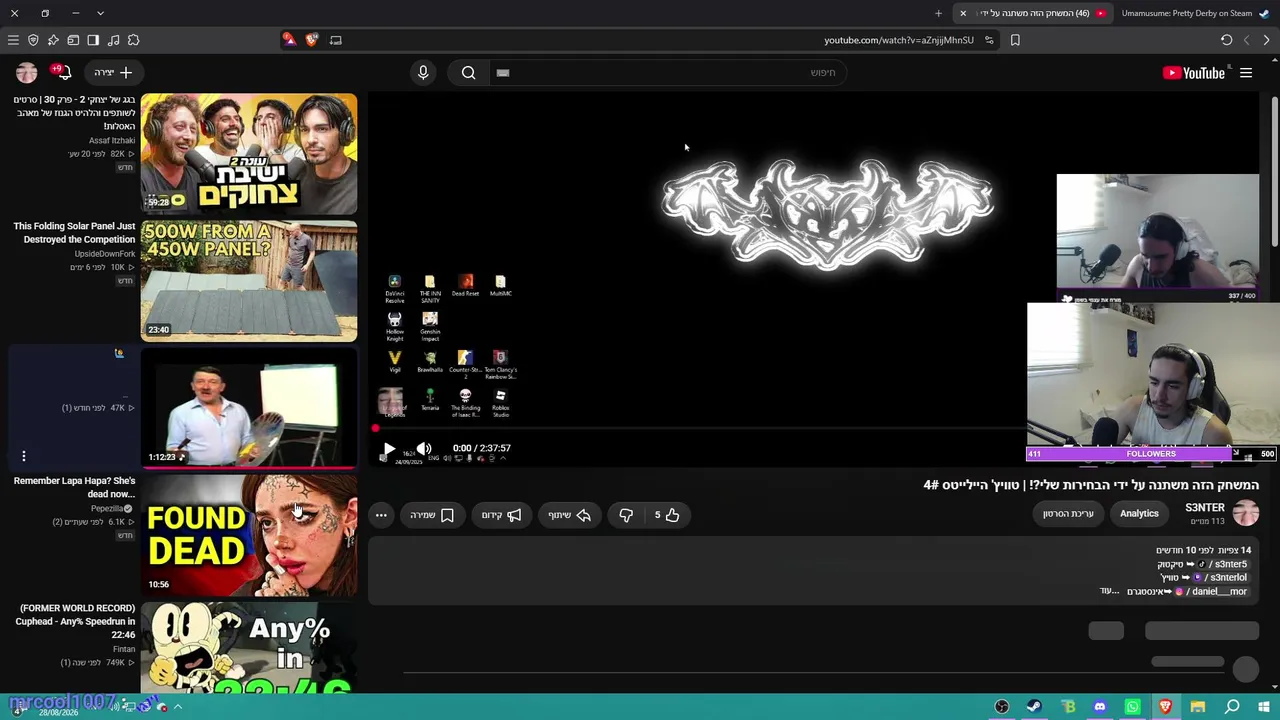This screenshot has width=1280, height=720.
Task: Mute the video volume
Action: [424, 449]
